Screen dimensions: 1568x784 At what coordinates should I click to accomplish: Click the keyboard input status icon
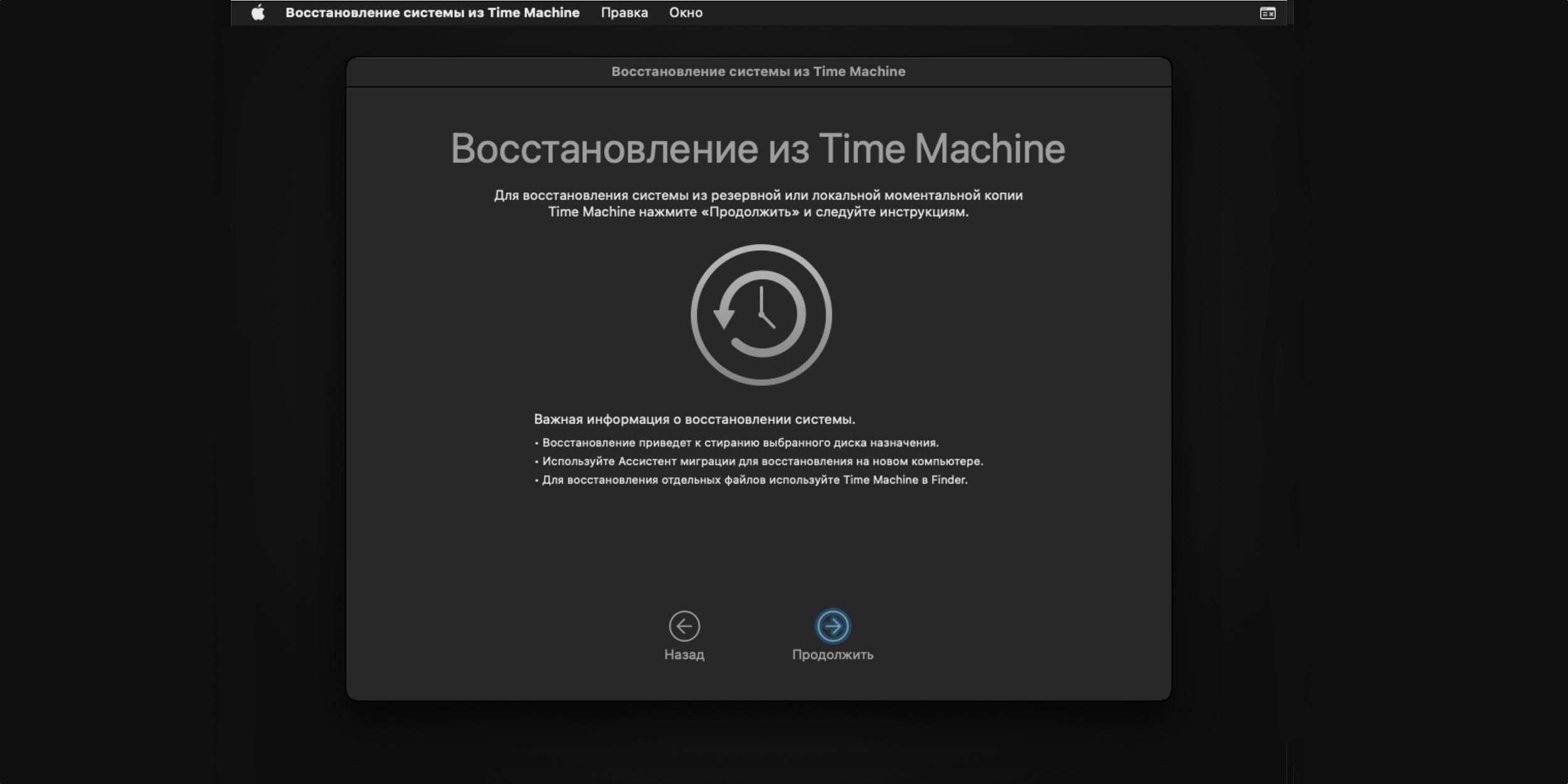pyautogui.click(x=1268, y=13)
